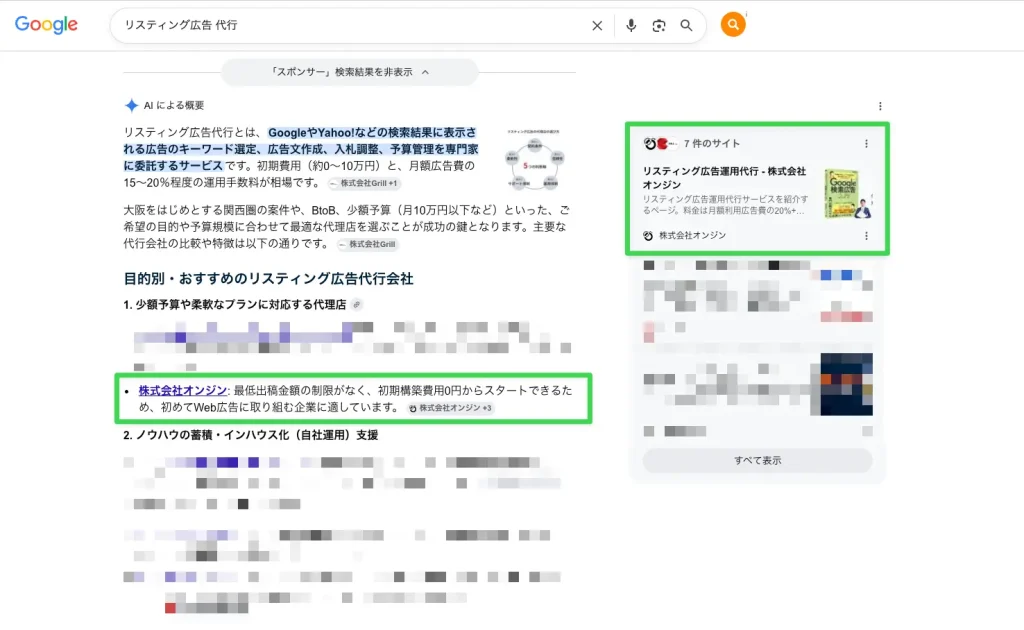Click the orange round search icon
1024x630 pixels.
733,25
